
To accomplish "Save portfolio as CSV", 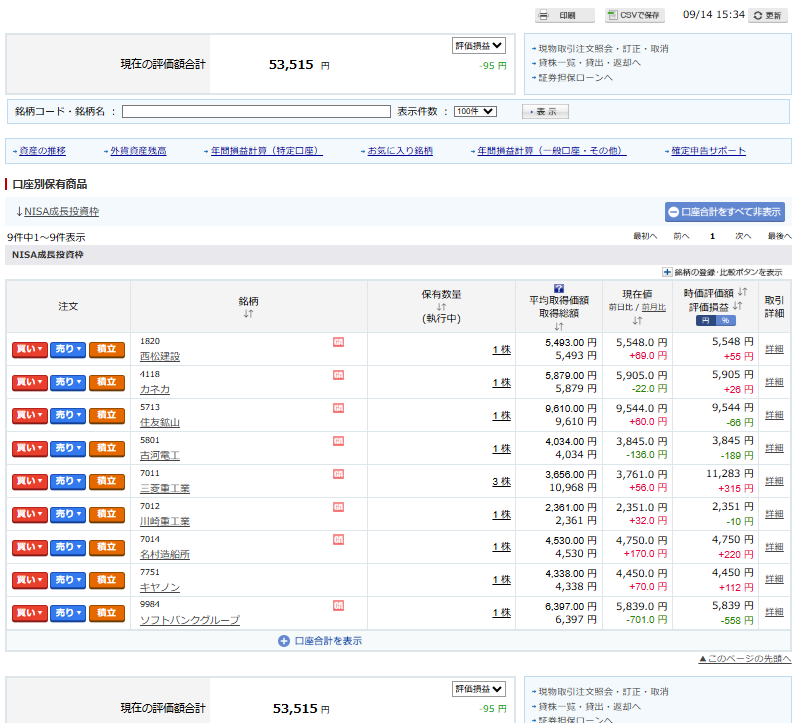I will [x=635, y=15].
